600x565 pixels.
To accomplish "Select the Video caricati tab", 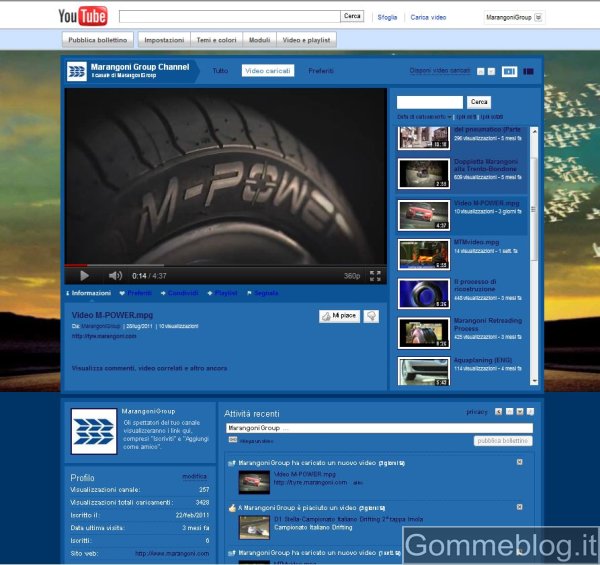I will tap(268, 71).
